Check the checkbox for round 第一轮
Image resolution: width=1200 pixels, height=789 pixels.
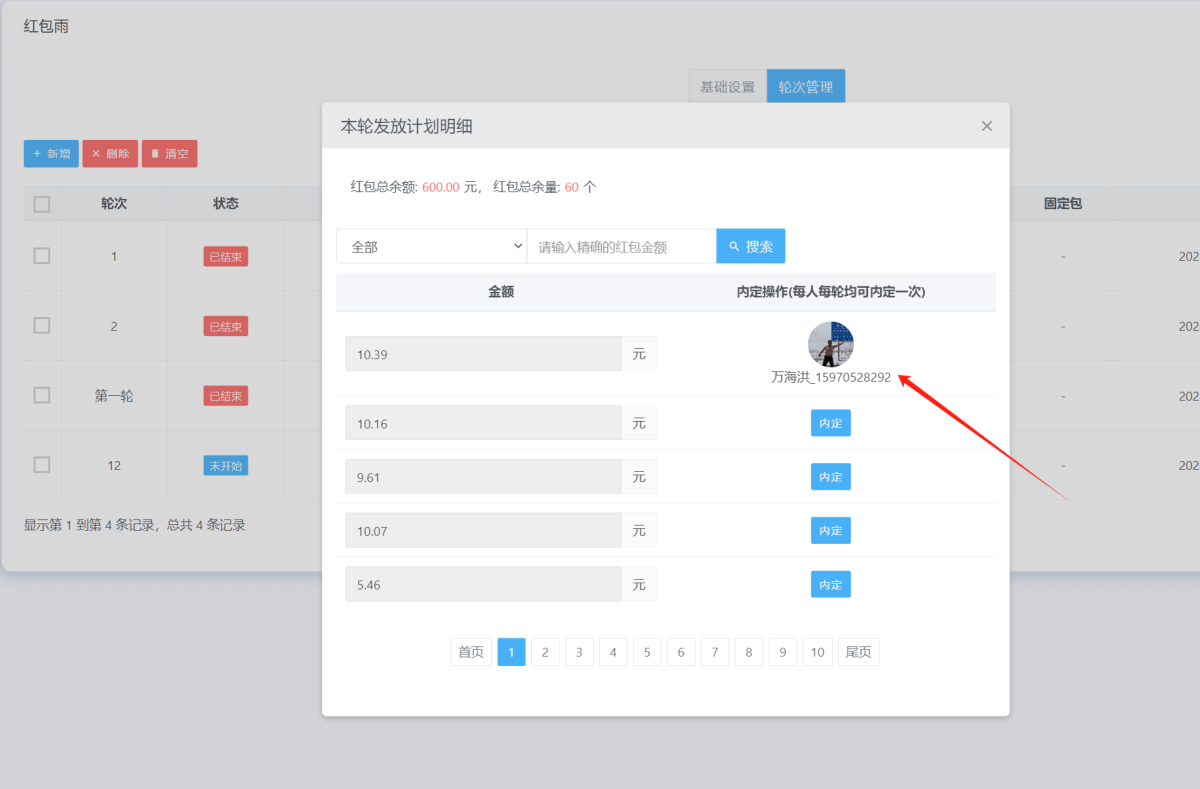pyautogui.click(x=41, y=394)
